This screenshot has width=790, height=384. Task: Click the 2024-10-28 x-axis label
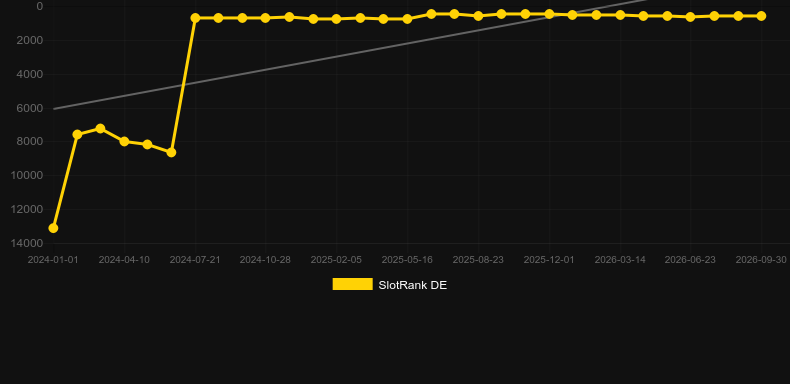tap(265, 260)
